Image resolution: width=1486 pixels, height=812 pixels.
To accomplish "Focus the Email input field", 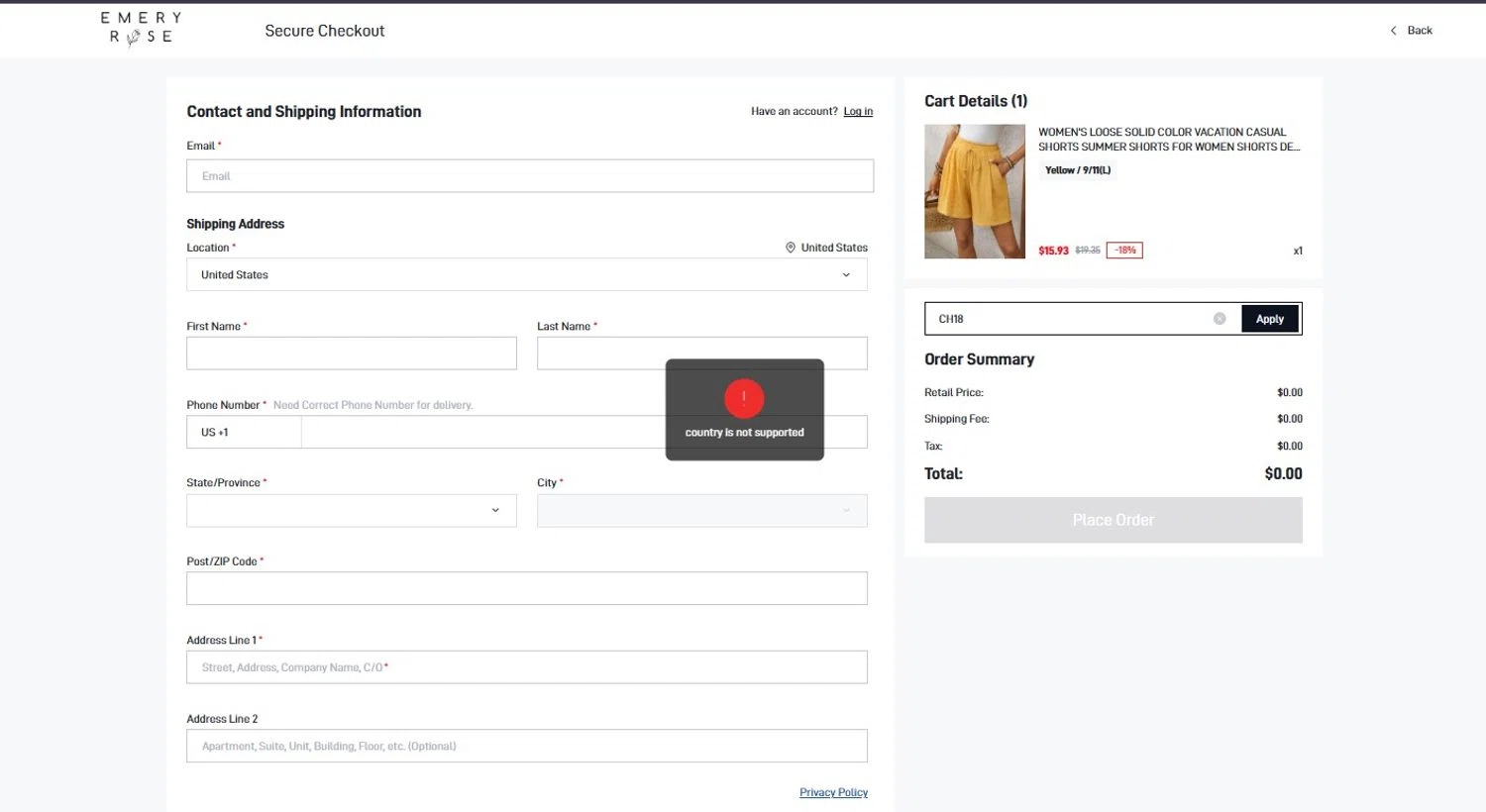I will 530,176.
